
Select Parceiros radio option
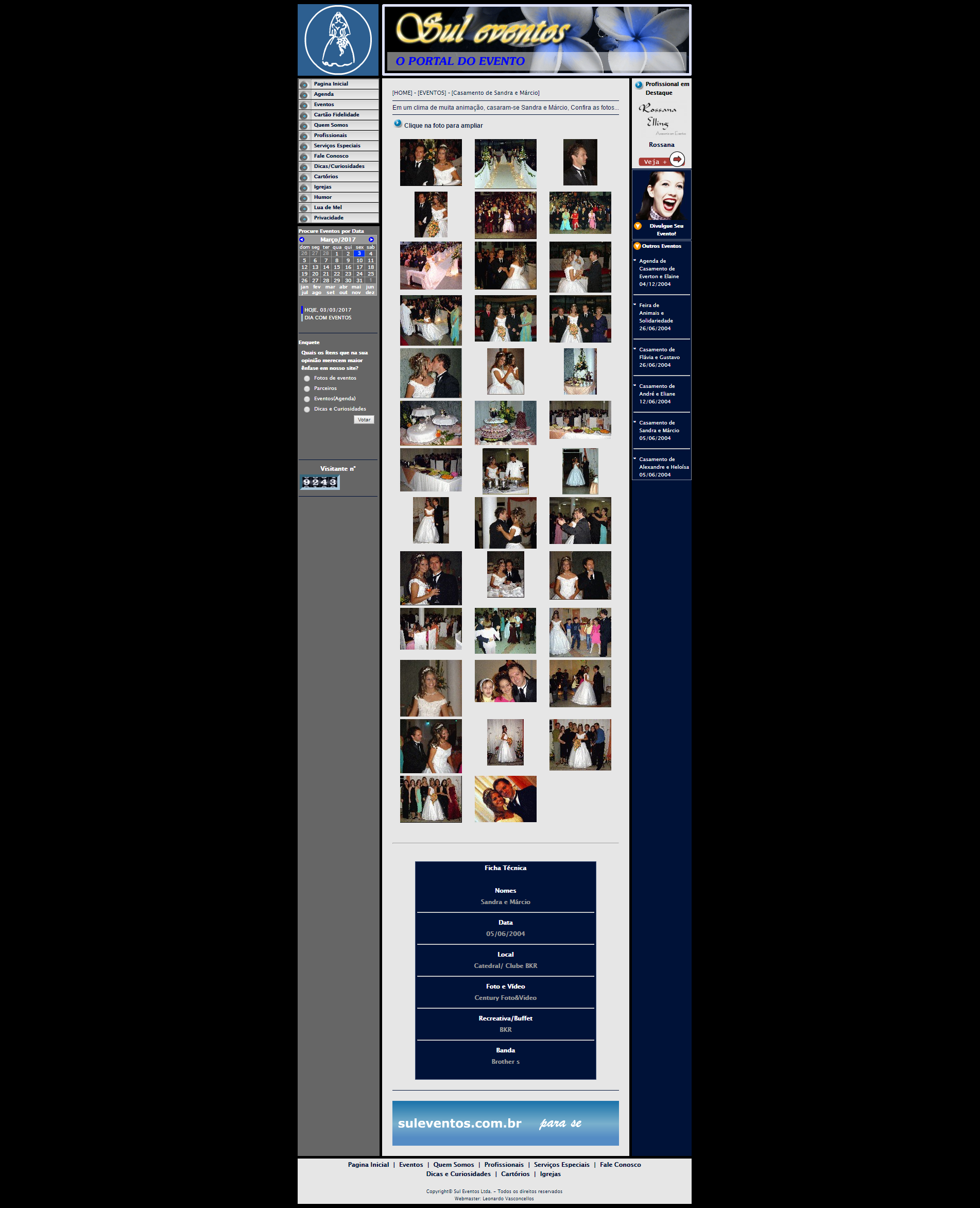click(x=307, y=388)
